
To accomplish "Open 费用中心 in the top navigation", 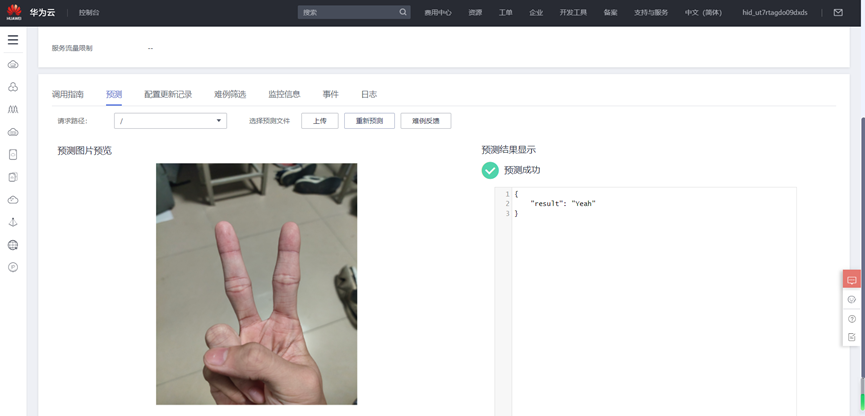I will click(x=438, y=12).
